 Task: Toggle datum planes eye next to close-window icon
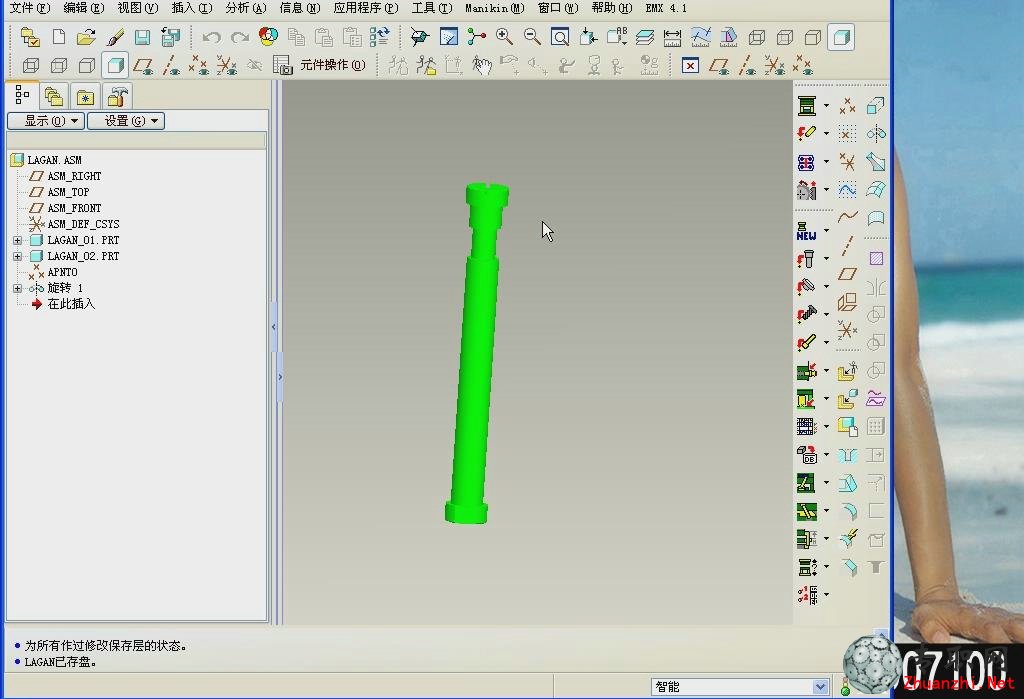click(x=719, y=65)
